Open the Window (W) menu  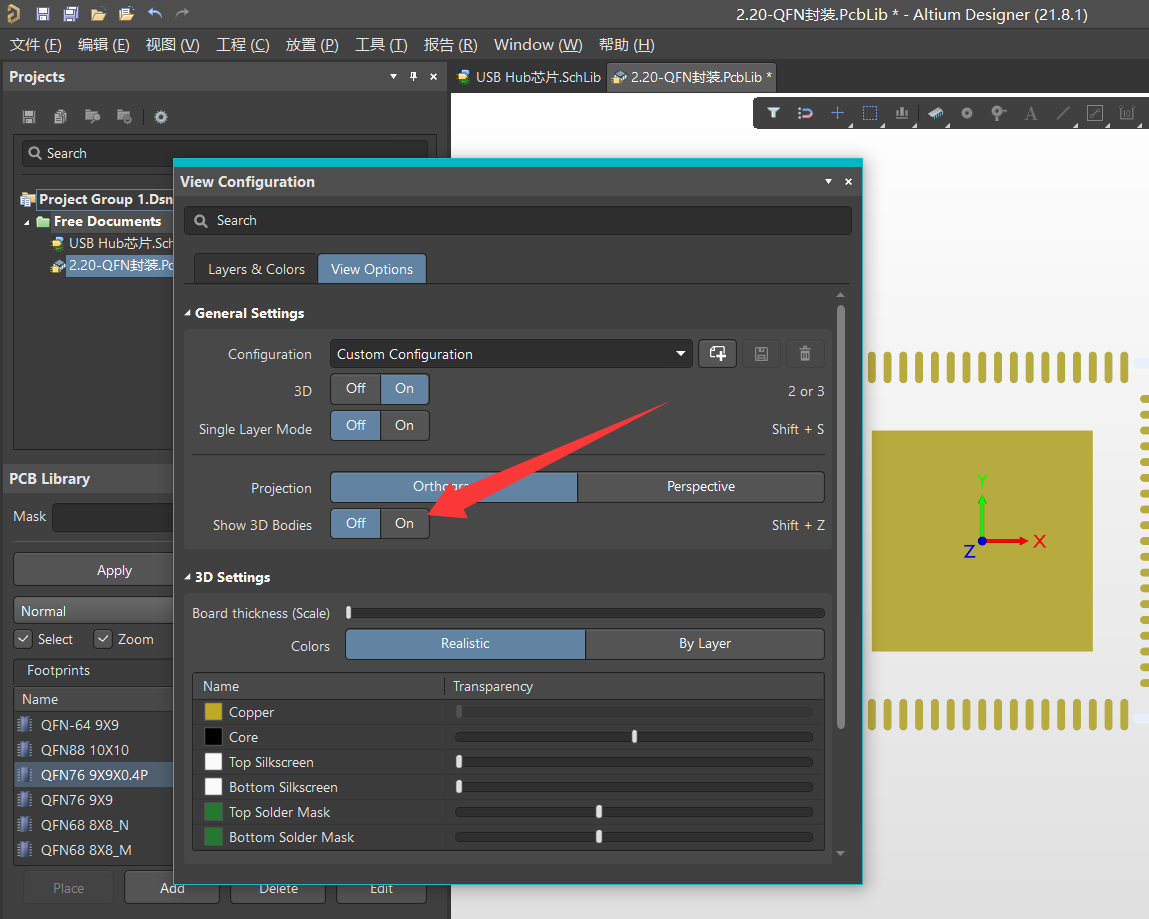point(538,45)
